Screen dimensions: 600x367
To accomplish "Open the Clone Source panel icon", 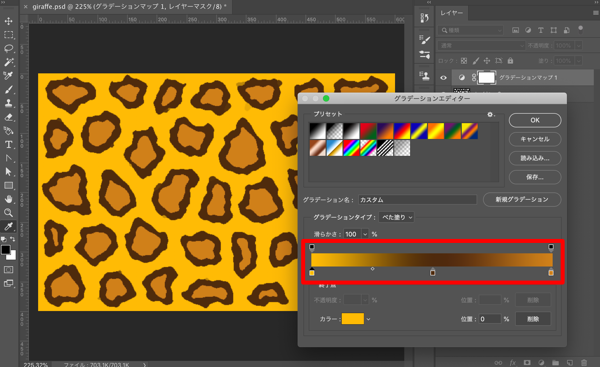I will (424, 76).
